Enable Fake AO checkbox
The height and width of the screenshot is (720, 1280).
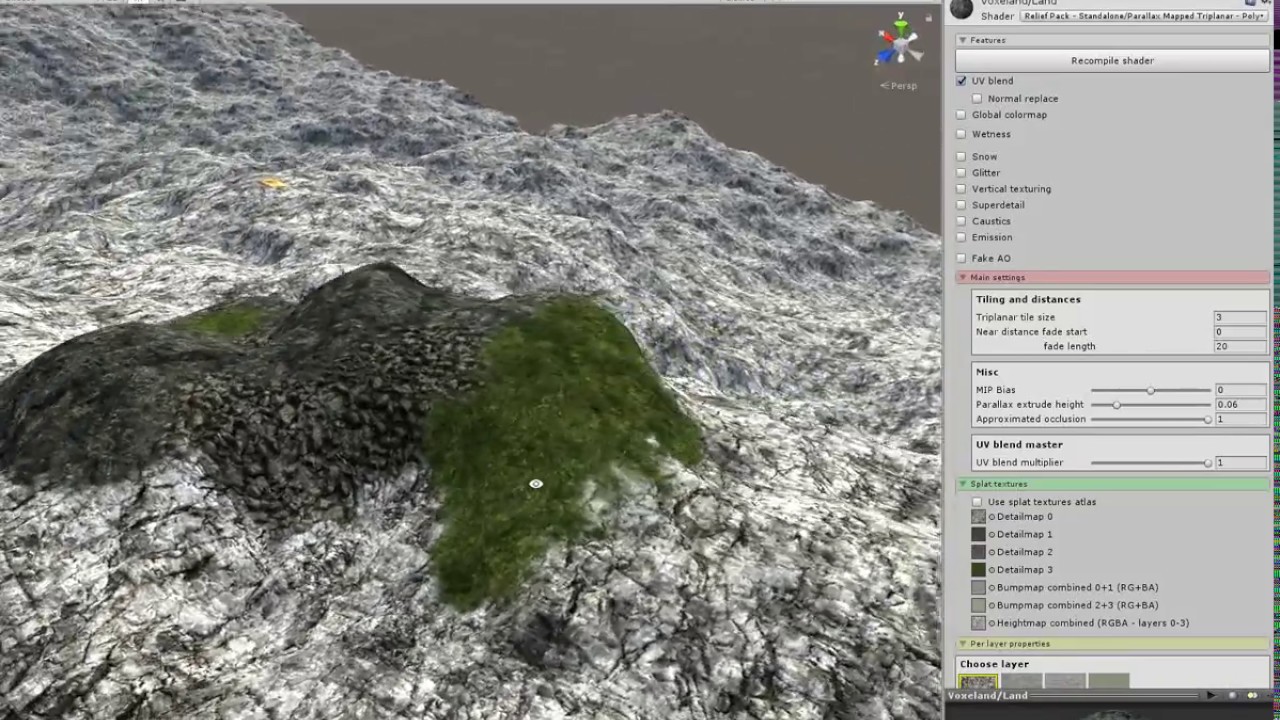pos(962,259)
